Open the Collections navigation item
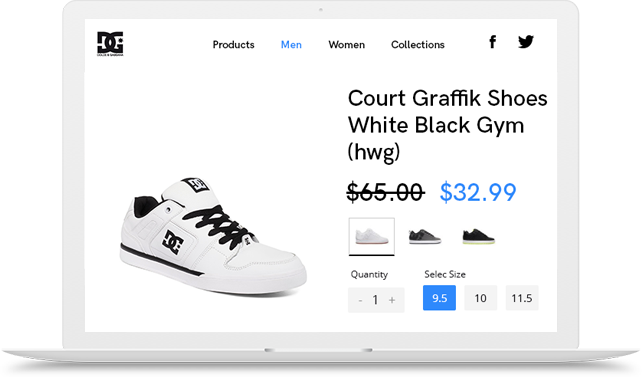642x377 pixels. (418, 45)
